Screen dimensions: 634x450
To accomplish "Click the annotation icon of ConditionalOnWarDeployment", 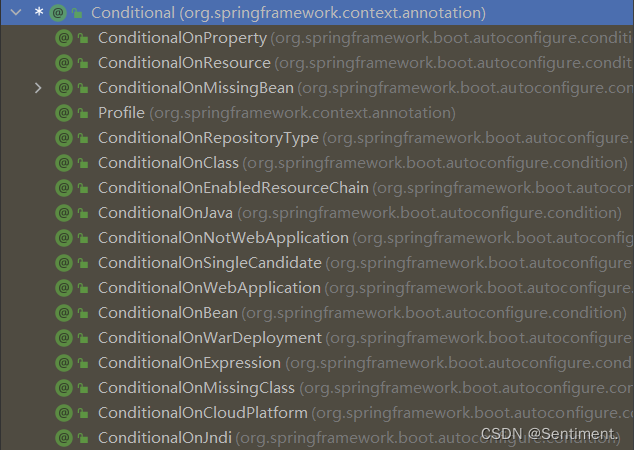I will tap(64, 338).
